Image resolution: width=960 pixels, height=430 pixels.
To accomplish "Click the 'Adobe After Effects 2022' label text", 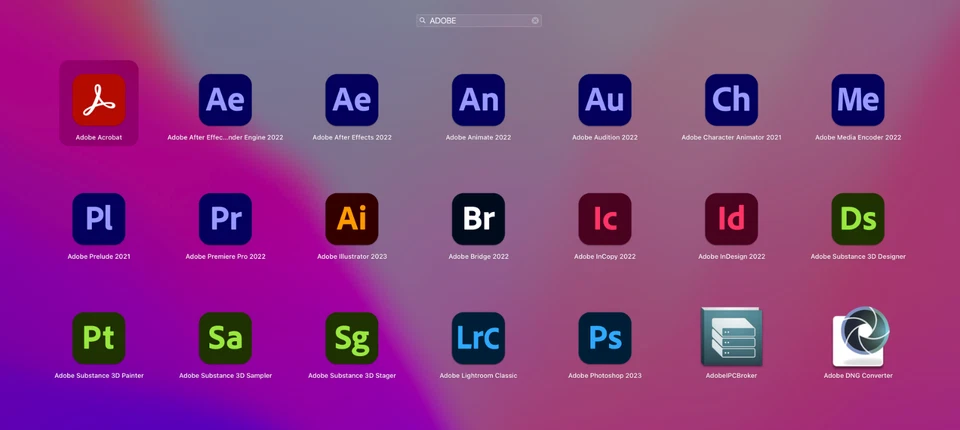I will click(352, 138).
